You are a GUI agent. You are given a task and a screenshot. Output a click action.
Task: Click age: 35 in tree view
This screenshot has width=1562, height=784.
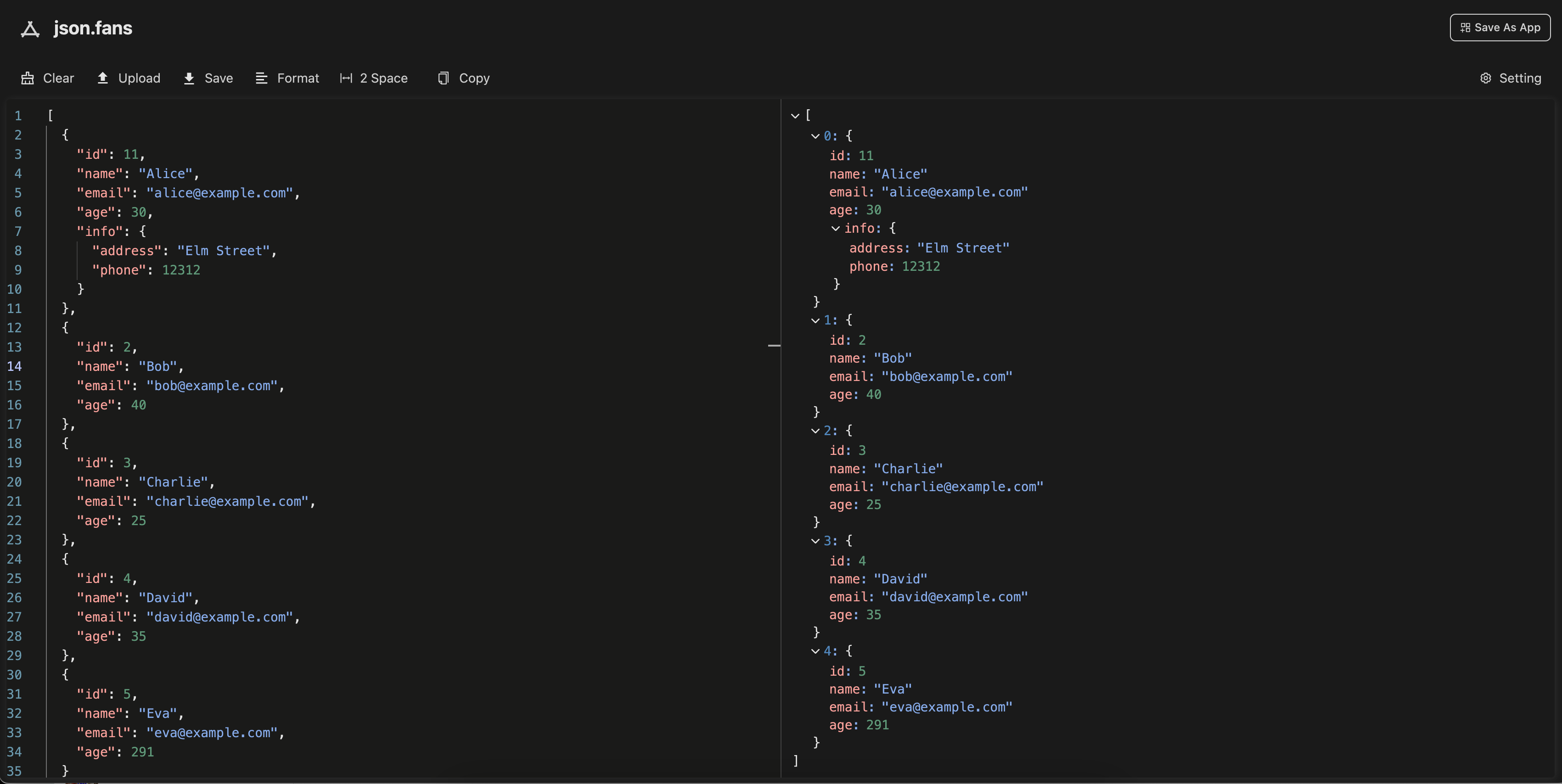click(855, 616)
